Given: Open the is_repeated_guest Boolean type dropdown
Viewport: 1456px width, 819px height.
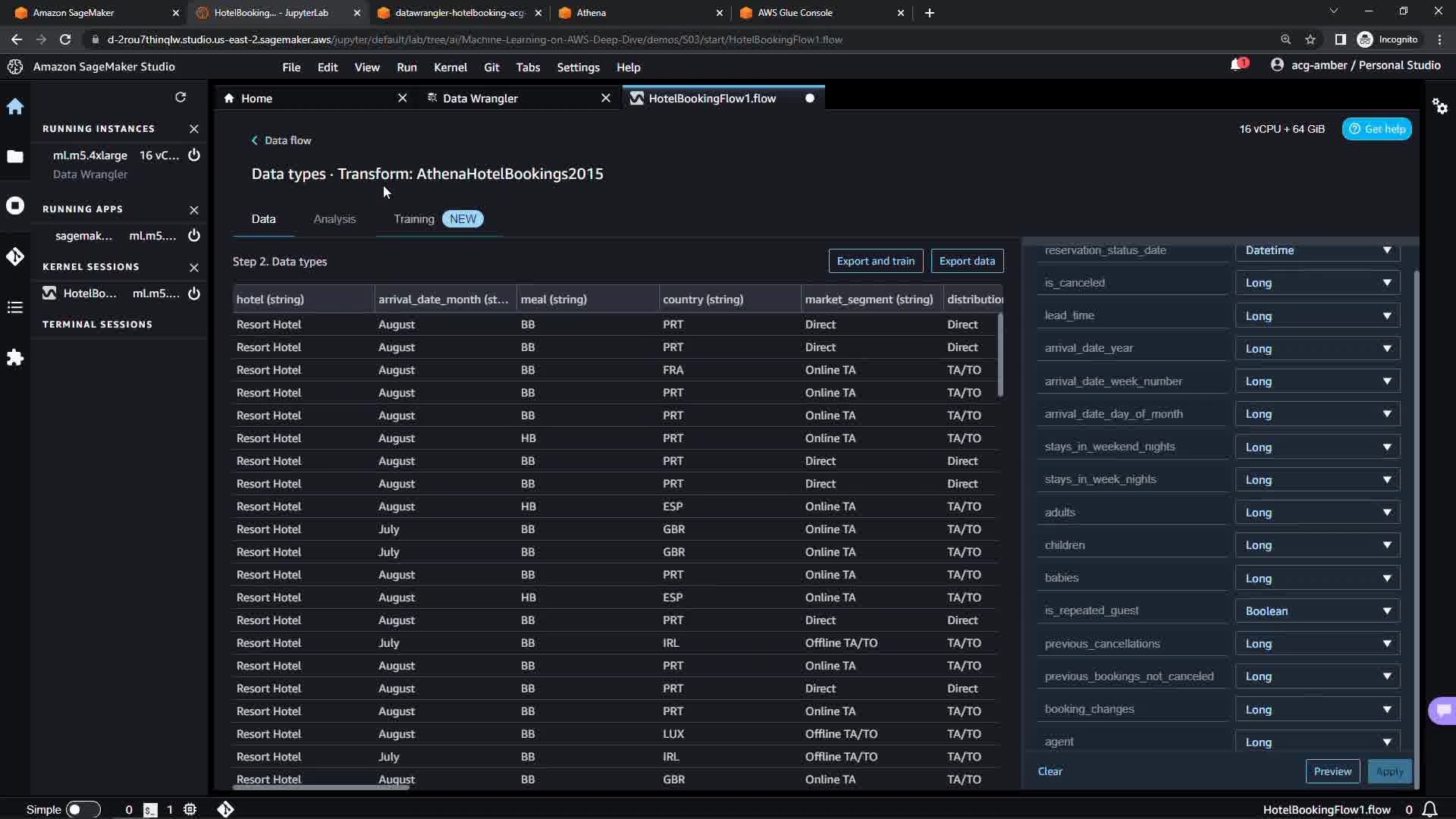Looking at the screenshot, I should click(x=1316, y=611).
